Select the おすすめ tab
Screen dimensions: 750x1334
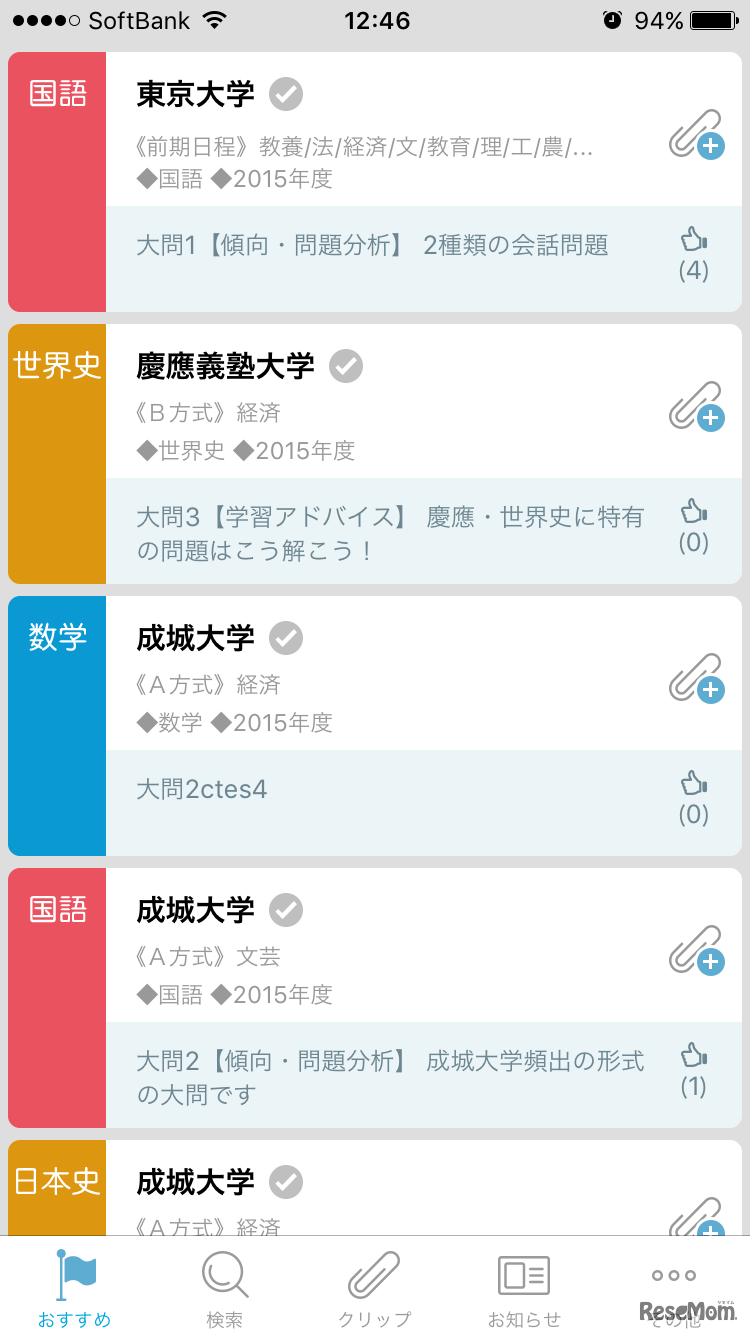[75, 1288]
